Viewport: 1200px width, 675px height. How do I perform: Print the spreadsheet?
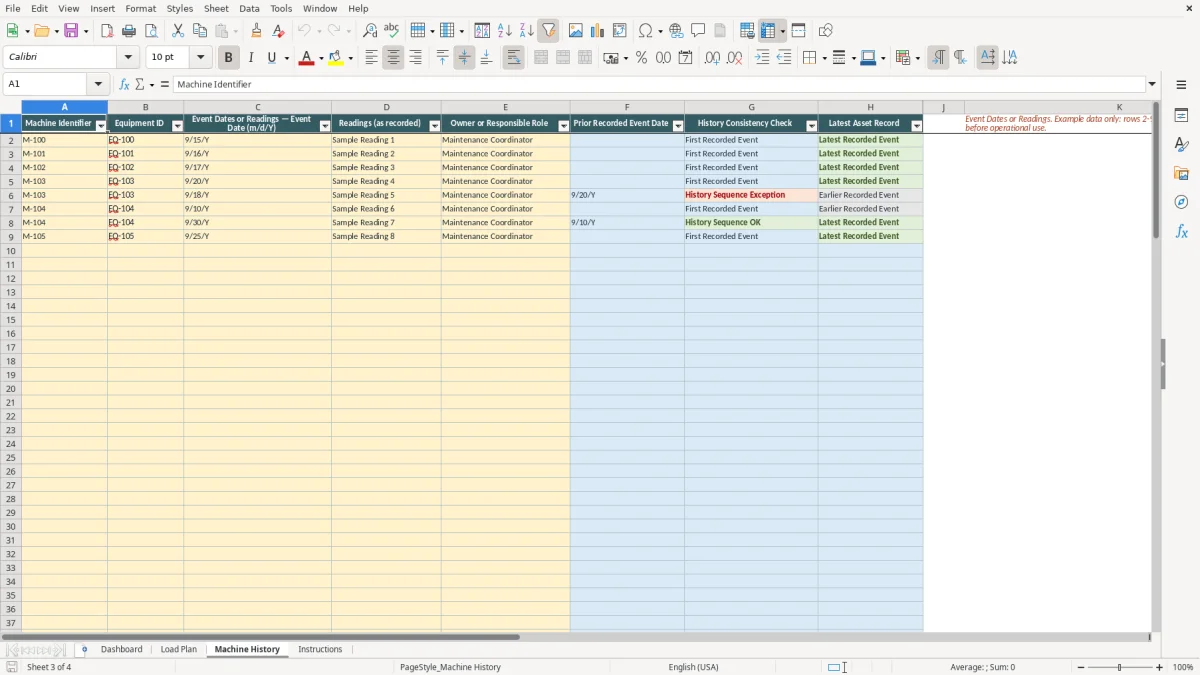pos(129,31)
